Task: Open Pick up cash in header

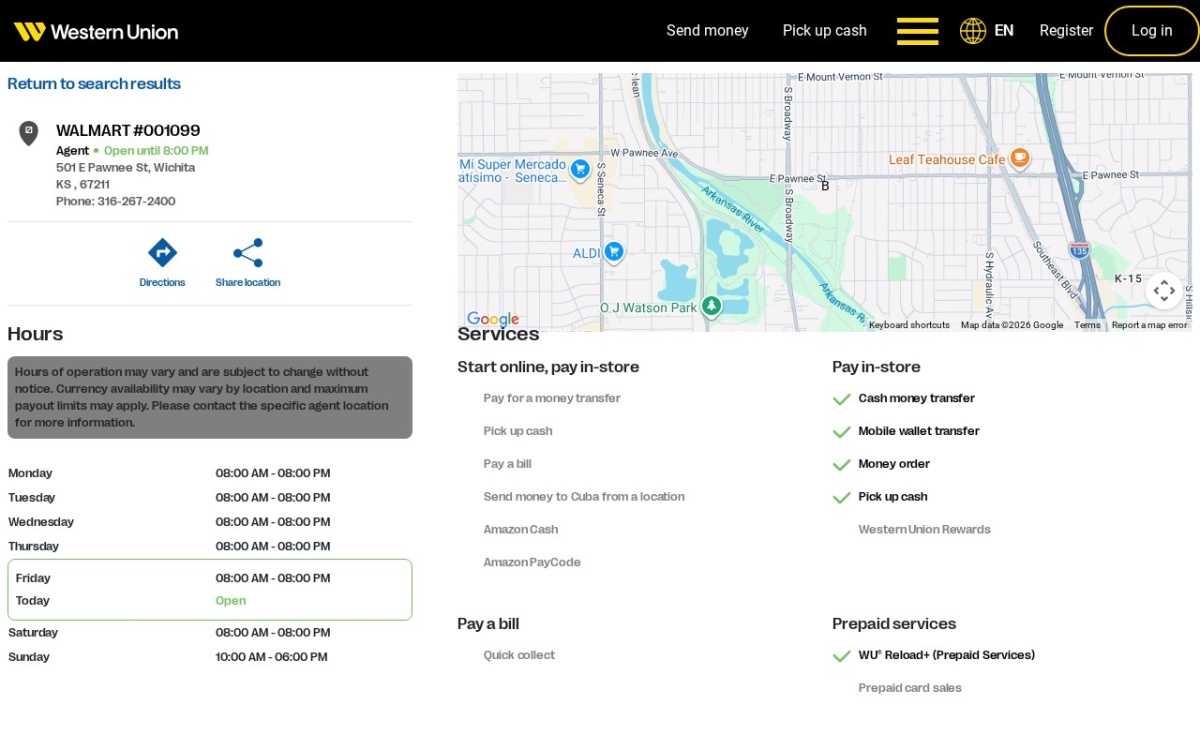Action: coord(825,31)
